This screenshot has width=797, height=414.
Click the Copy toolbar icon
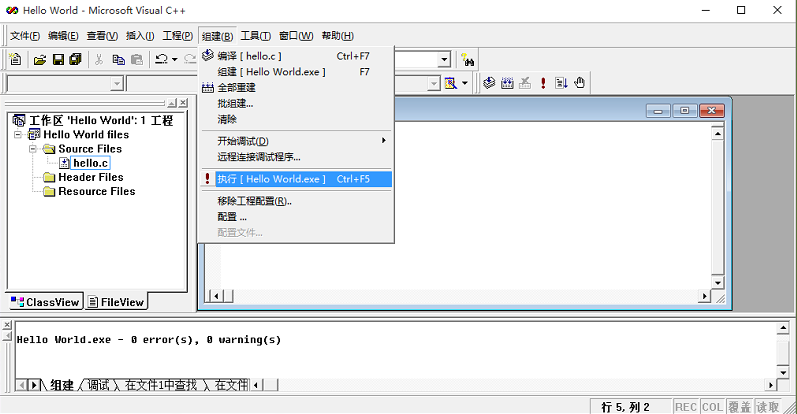[118, 60]
